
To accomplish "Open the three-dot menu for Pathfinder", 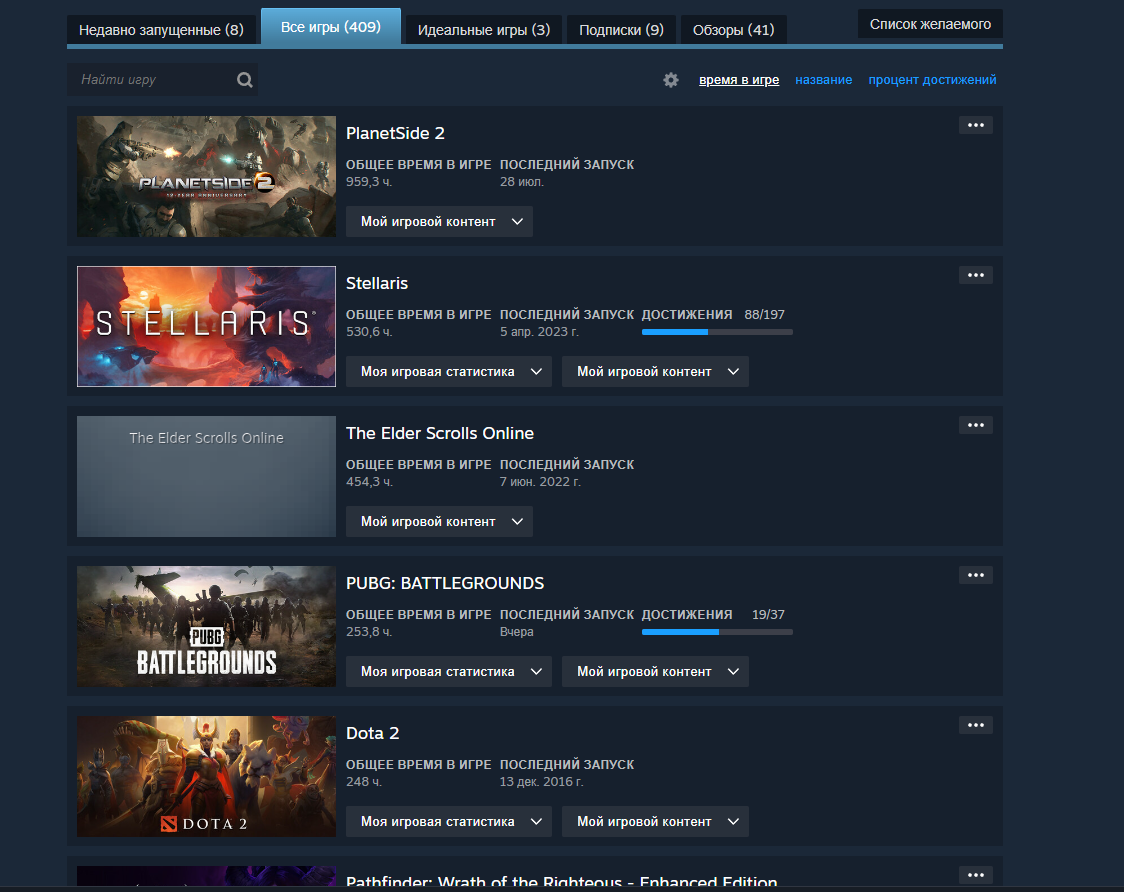I will coord(976,875).
